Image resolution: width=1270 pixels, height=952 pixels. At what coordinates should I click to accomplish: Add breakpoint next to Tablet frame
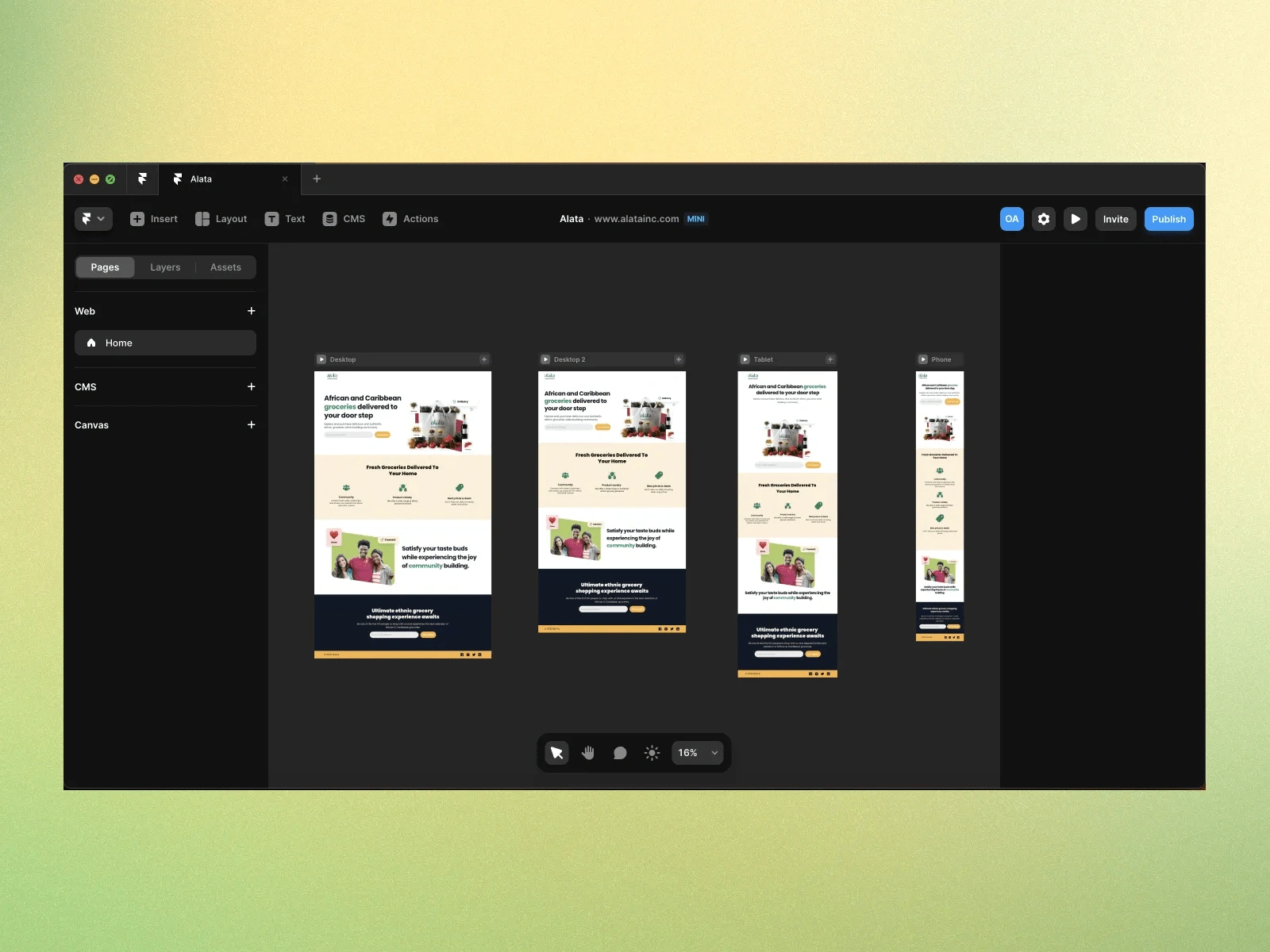pyautogui.click(x=830, y=359)
